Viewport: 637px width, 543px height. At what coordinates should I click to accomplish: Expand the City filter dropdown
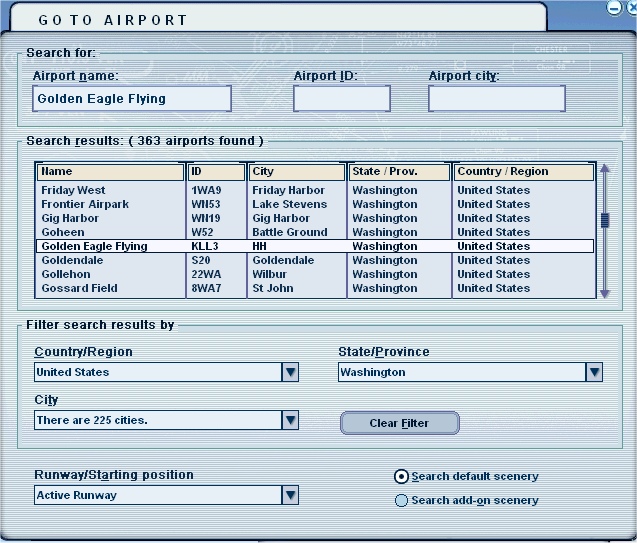tap(290, 421)
